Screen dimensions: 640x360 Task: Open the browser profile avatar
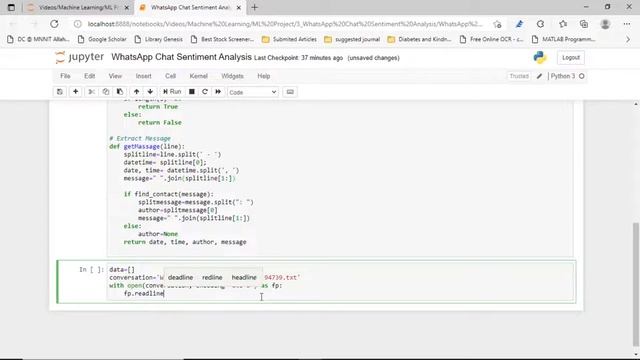click(605, 24)
